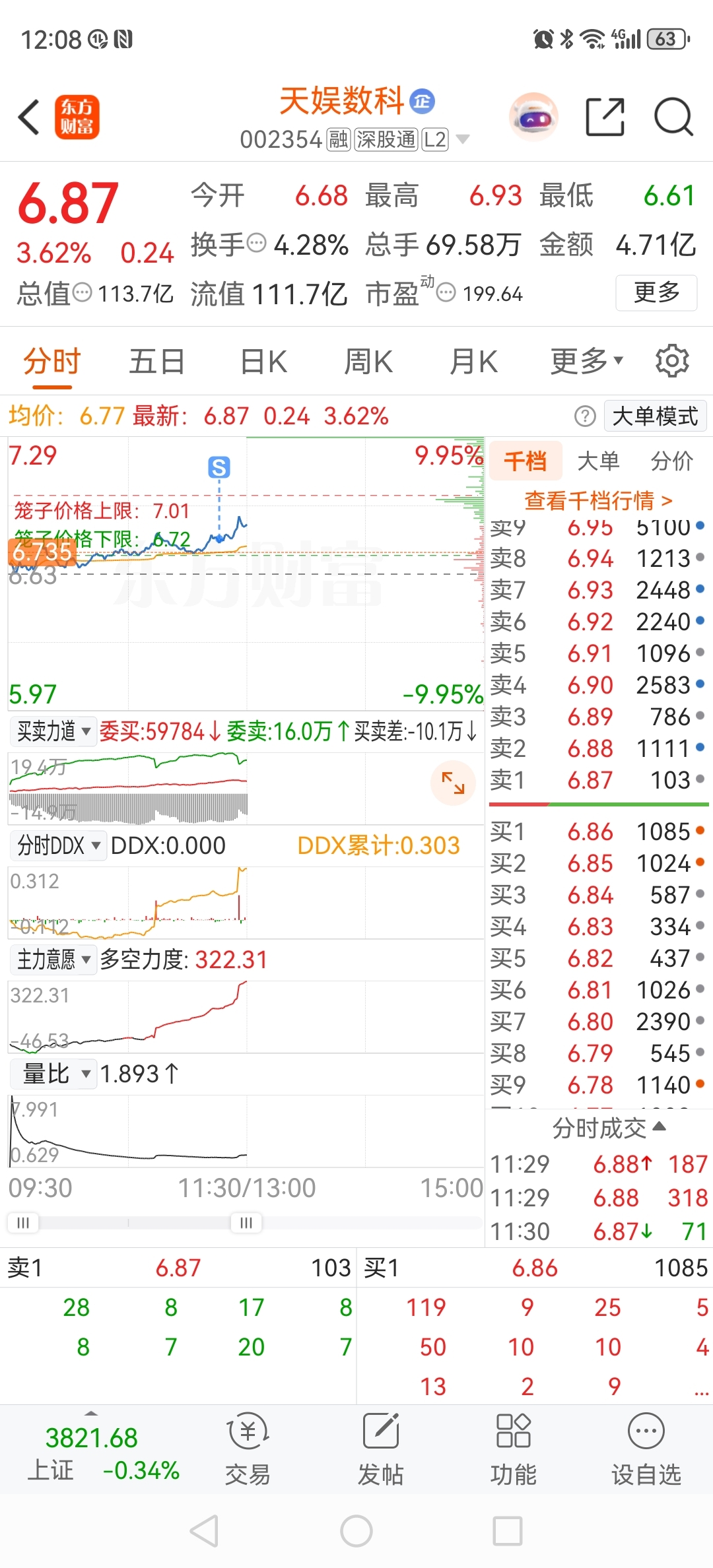
Task: Open the 量比 indicator dropdown
Action: (53, 1074)
